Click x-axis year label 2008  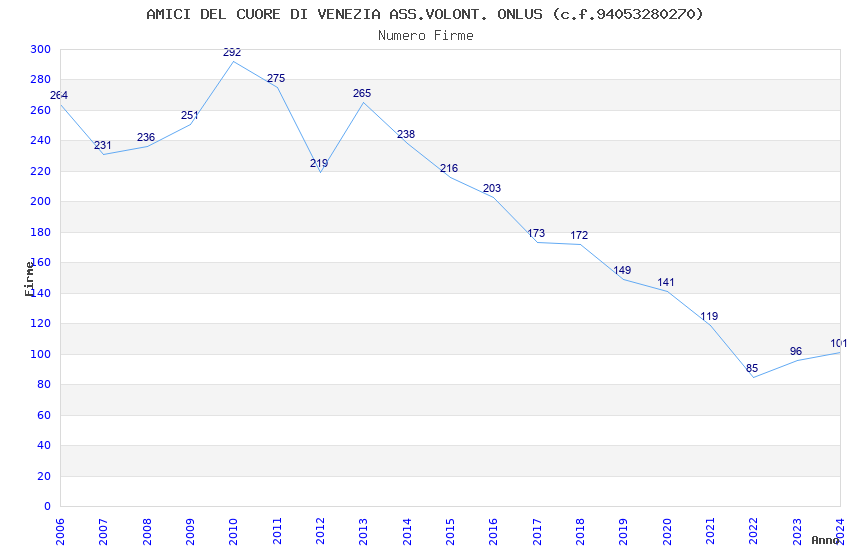pyautogui.click(x=146, y=532)
